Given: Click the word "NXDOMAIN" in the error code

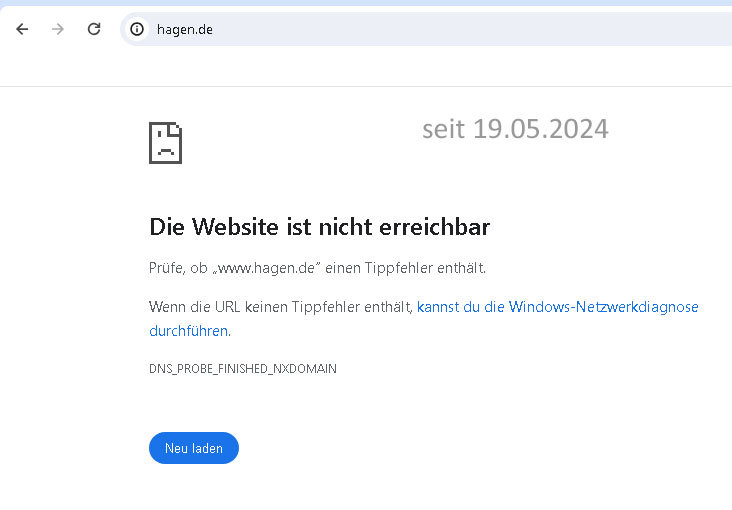Looking at the screenshot, I should [x=307, y=369].
